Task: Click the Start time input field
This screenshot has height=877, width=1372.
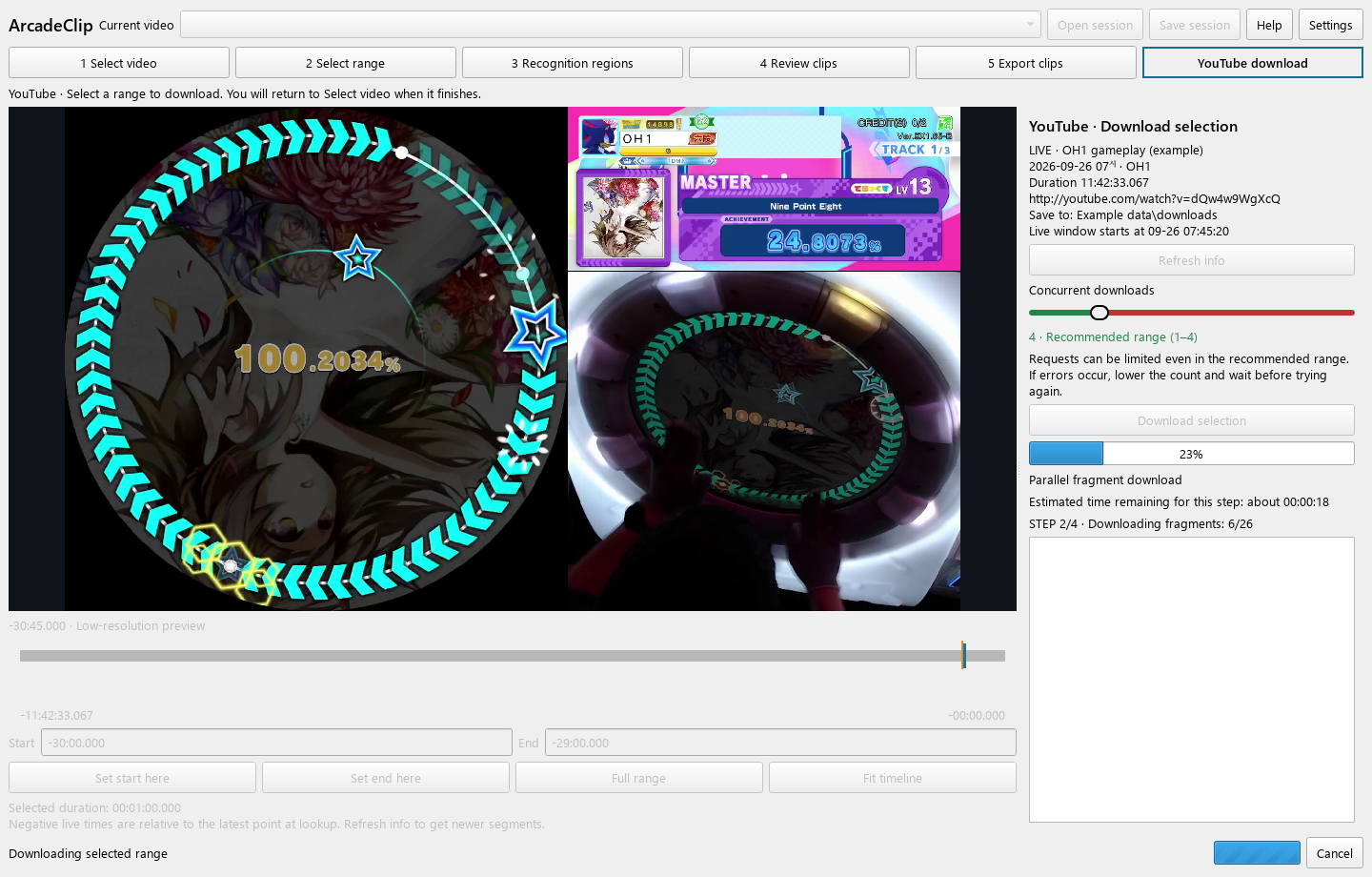Action: click(276, 743)
